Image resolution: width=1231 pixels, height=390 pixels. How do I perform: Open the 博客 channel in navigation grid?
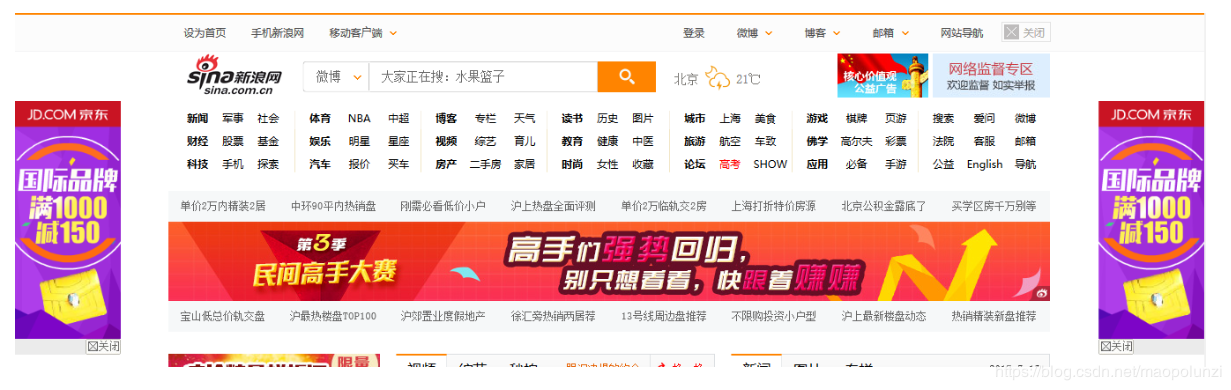(x=446, y=118)
